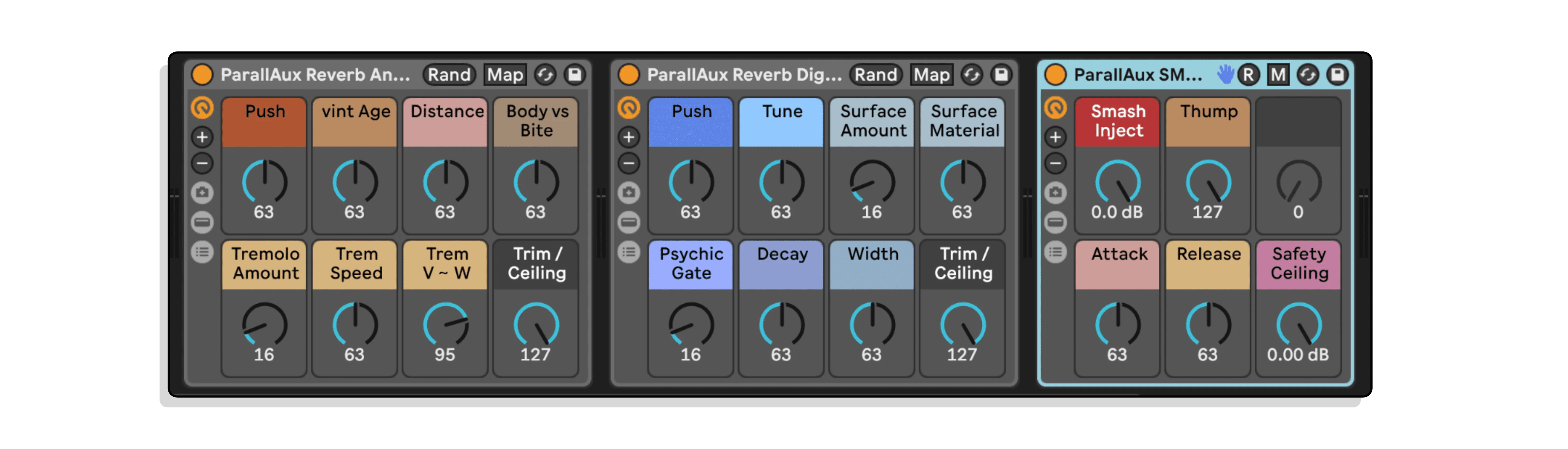Click macro variations camera icon on Reverb Digital
This screenshot has width=1568, height=449.
click(x=629, y=193)
